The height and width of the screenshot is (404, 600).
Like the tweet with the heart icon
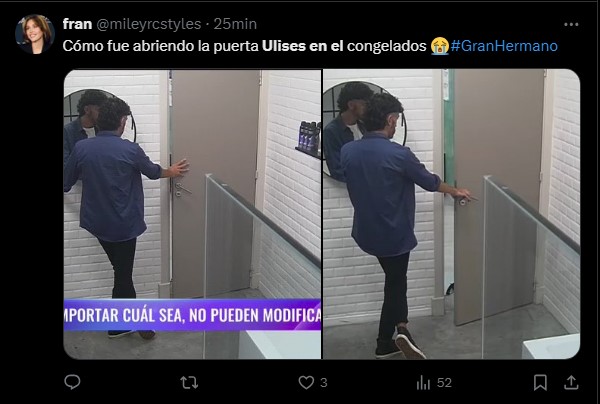pos(306,382)
